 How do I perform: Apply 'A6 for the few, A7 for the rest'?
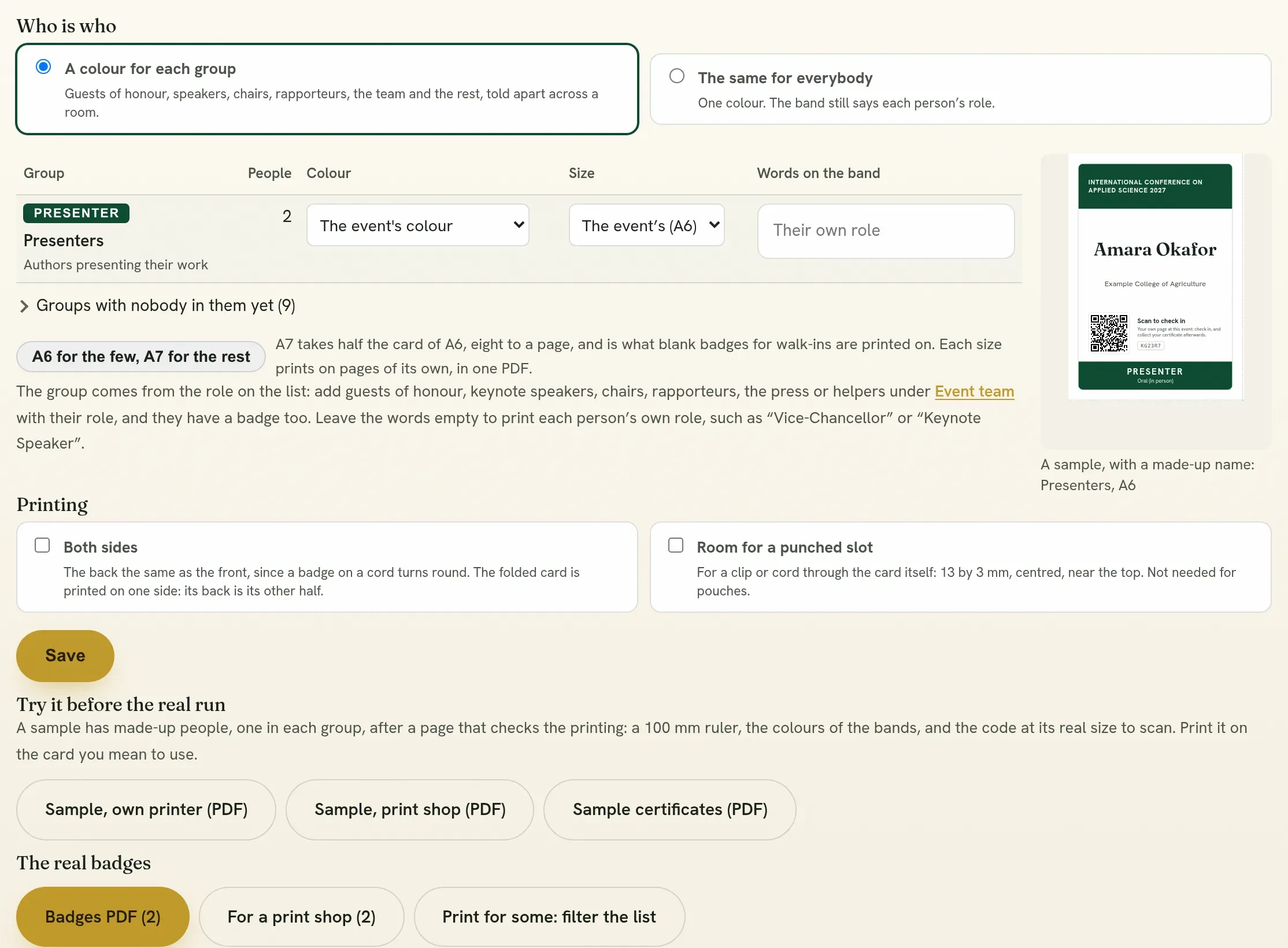[141, 357]
